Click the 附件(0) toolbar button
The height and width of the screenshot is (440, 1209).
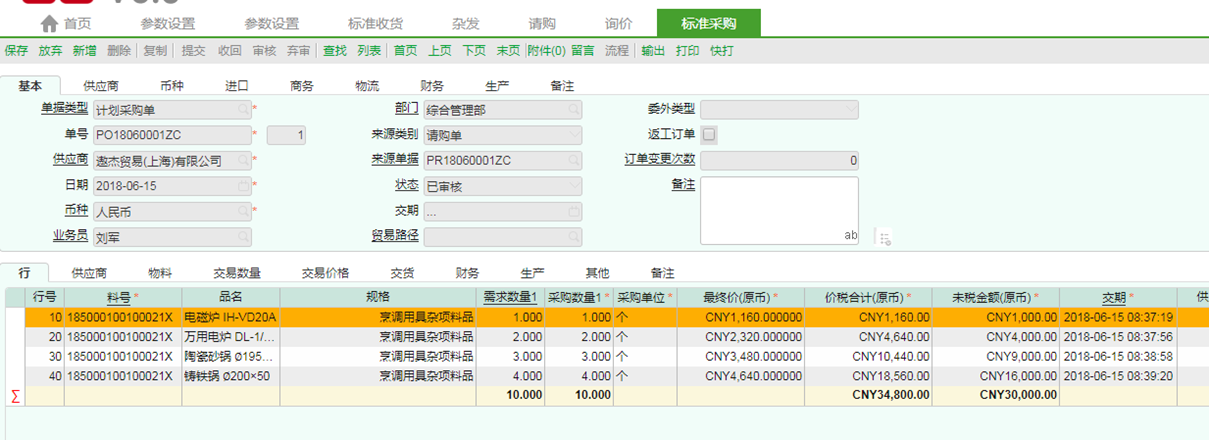click(546, 50)
